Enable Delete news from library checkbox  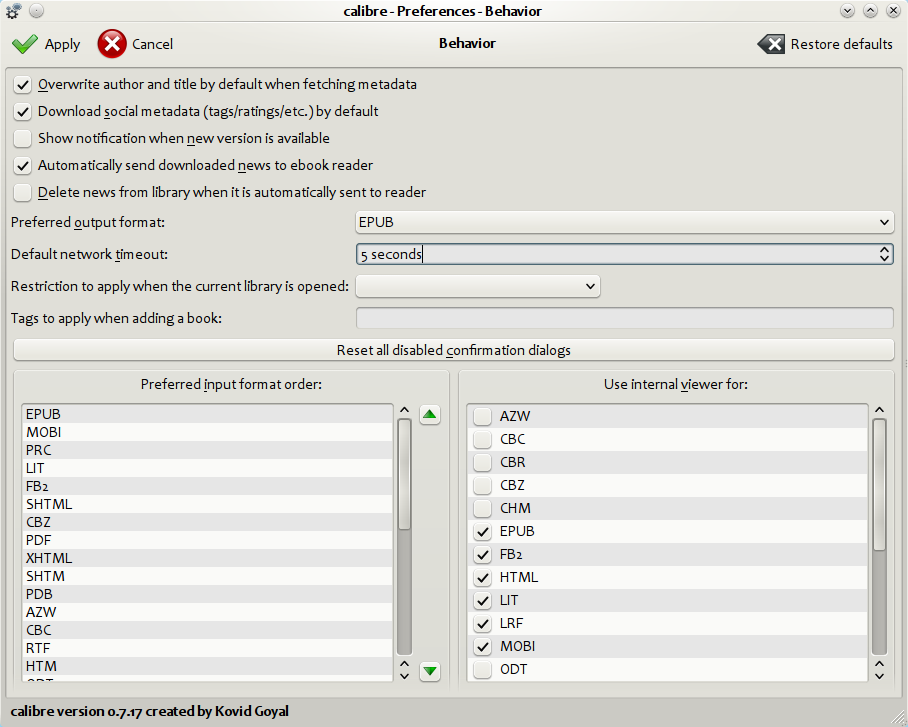[23, 192]
